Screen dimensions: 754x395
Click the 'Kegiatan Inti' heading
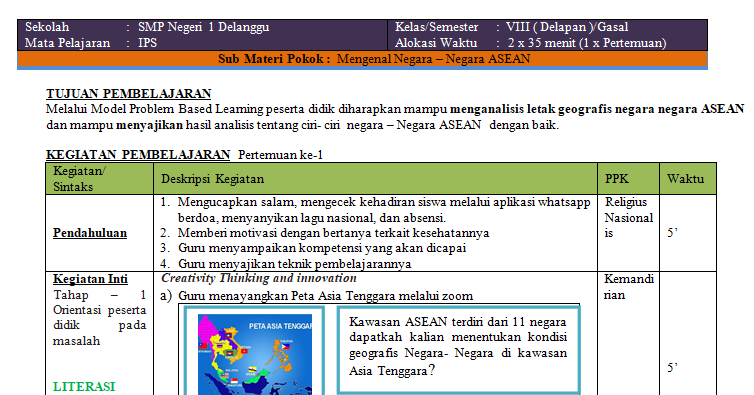(x=90, y=279)
